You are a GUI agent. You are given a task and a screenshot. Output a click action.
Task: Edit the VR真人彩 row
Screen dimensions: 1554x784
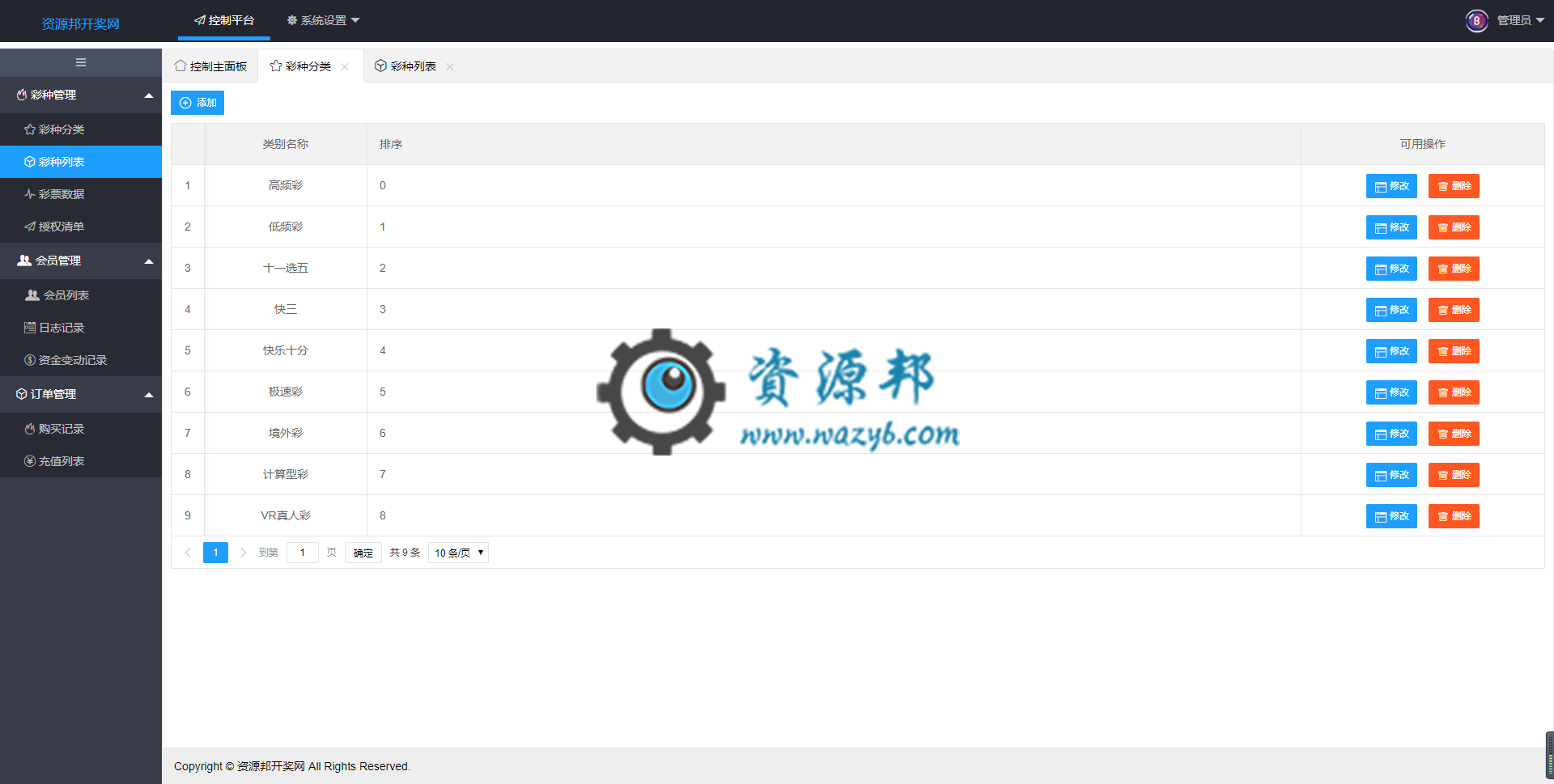[1391, 516]
